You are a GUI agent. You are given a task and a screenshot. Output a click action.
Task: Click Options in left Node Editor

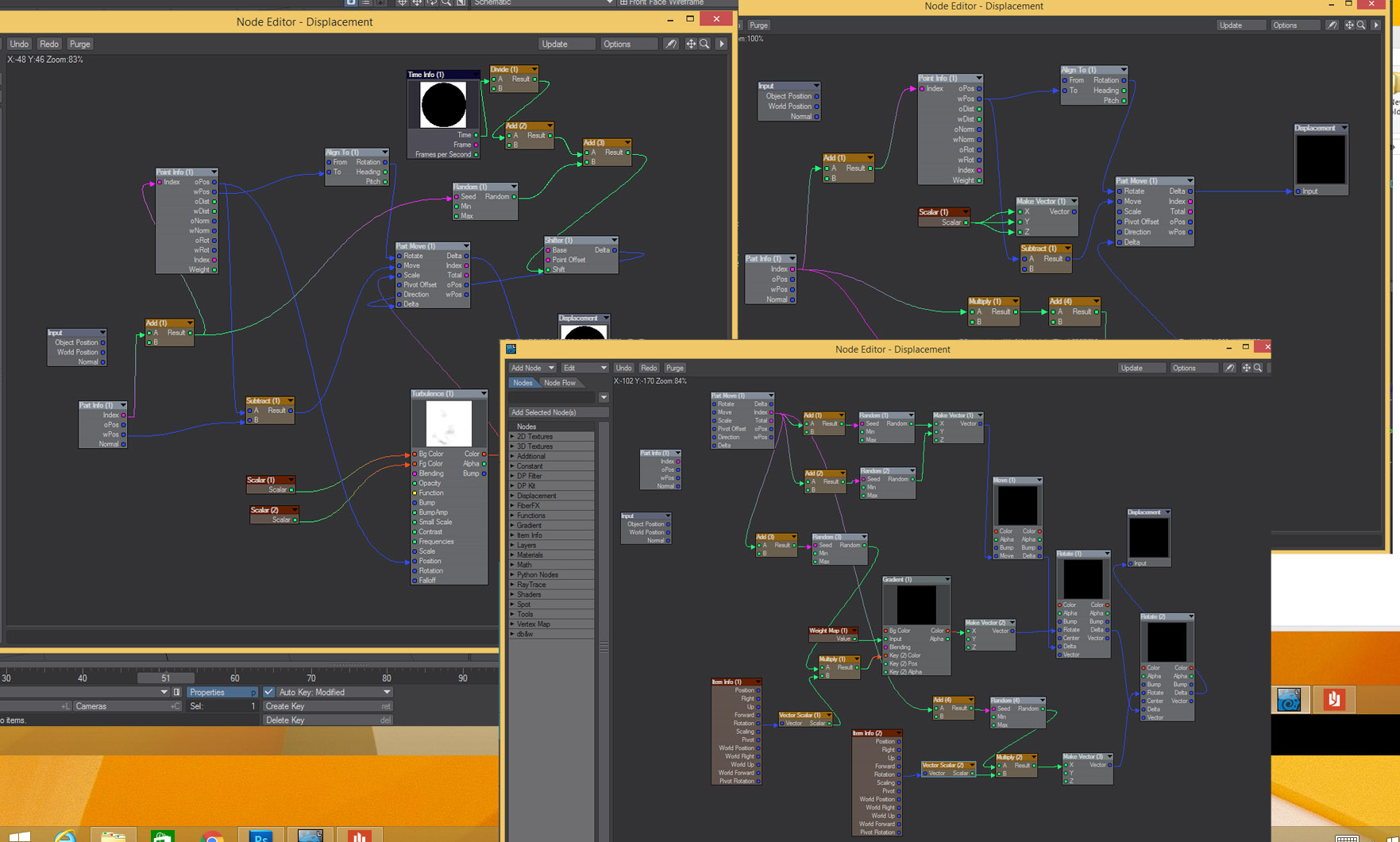coord(628,44)
